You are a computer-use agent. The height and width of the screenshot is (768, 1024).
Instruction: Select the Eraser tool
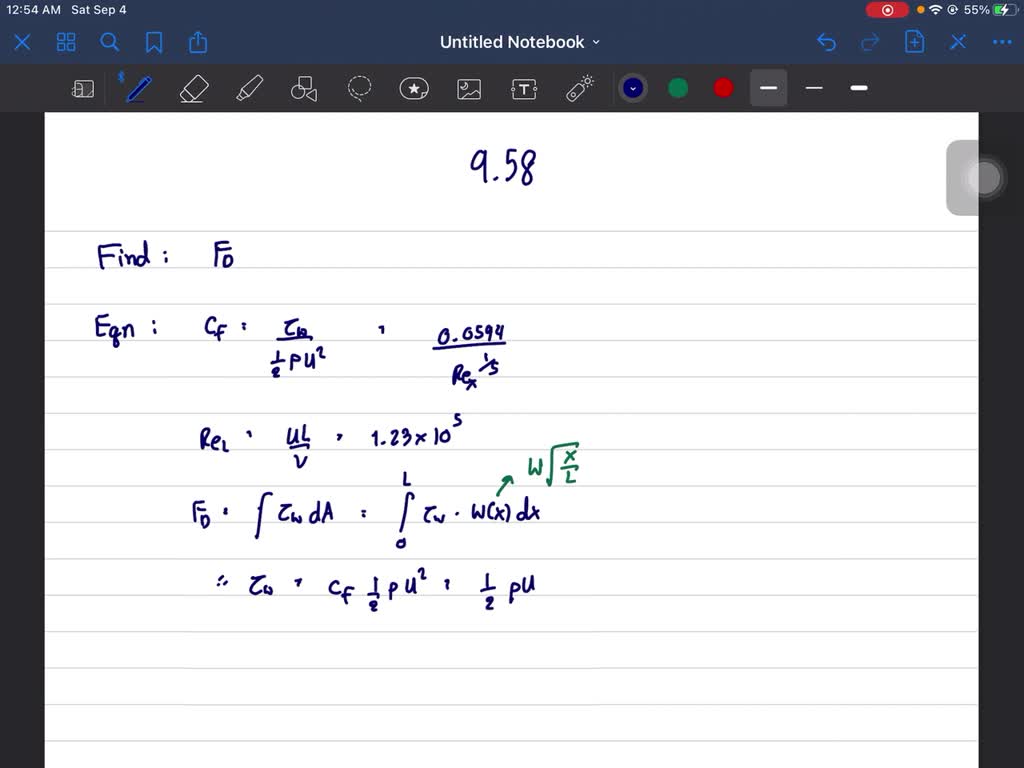193,88
